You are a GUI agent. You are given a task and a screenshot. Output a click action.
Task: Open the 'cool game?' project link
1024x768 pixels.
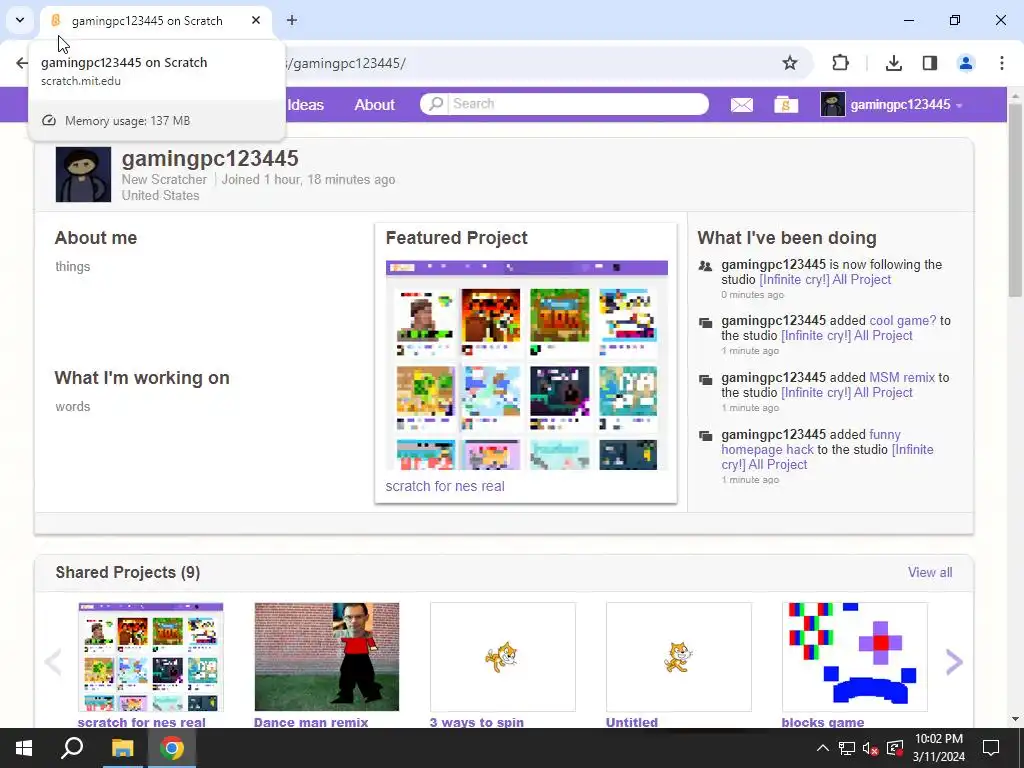pyautogui.click(x=903, y=321)
